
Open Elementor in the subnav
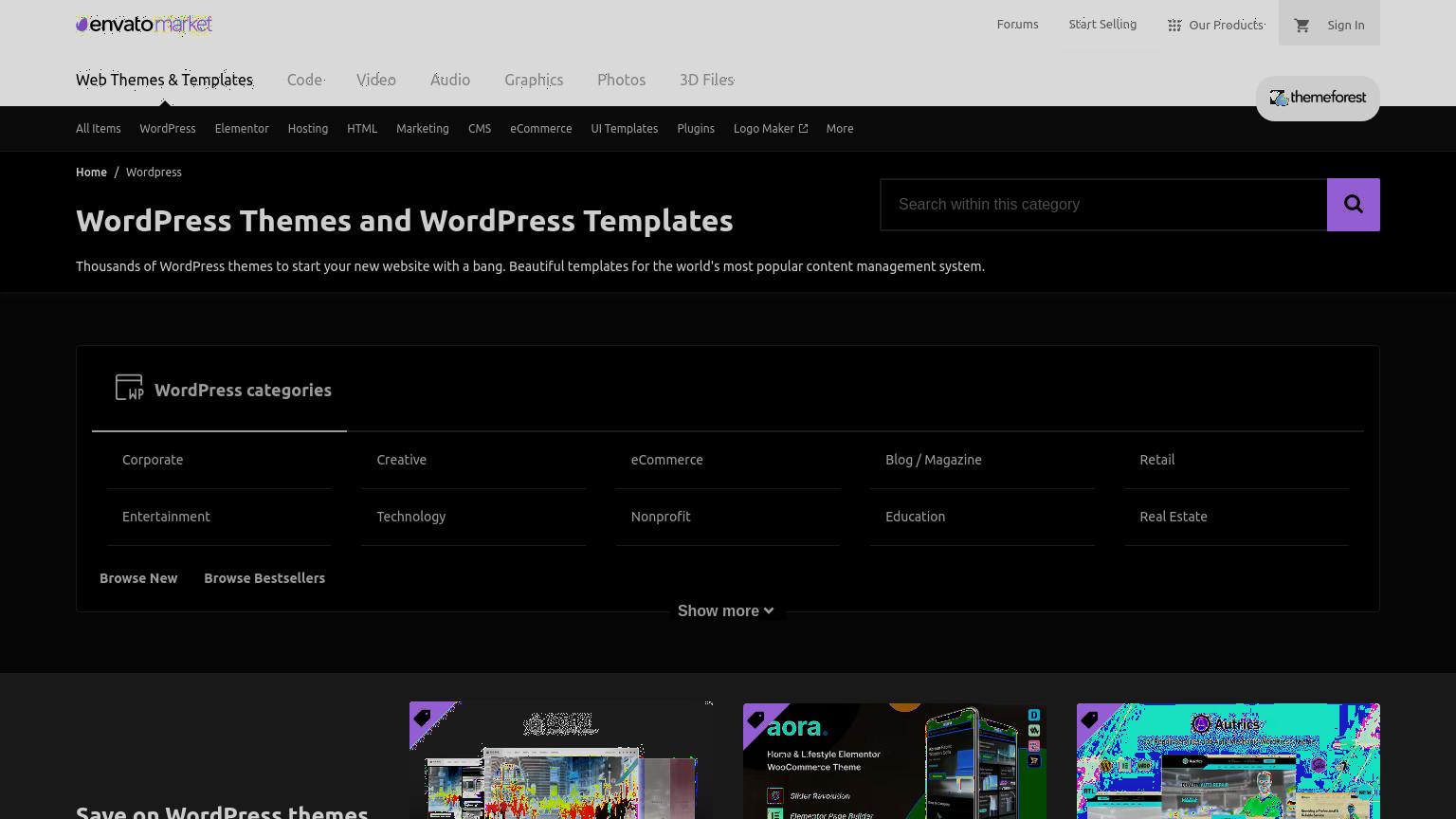coord(242,129)
